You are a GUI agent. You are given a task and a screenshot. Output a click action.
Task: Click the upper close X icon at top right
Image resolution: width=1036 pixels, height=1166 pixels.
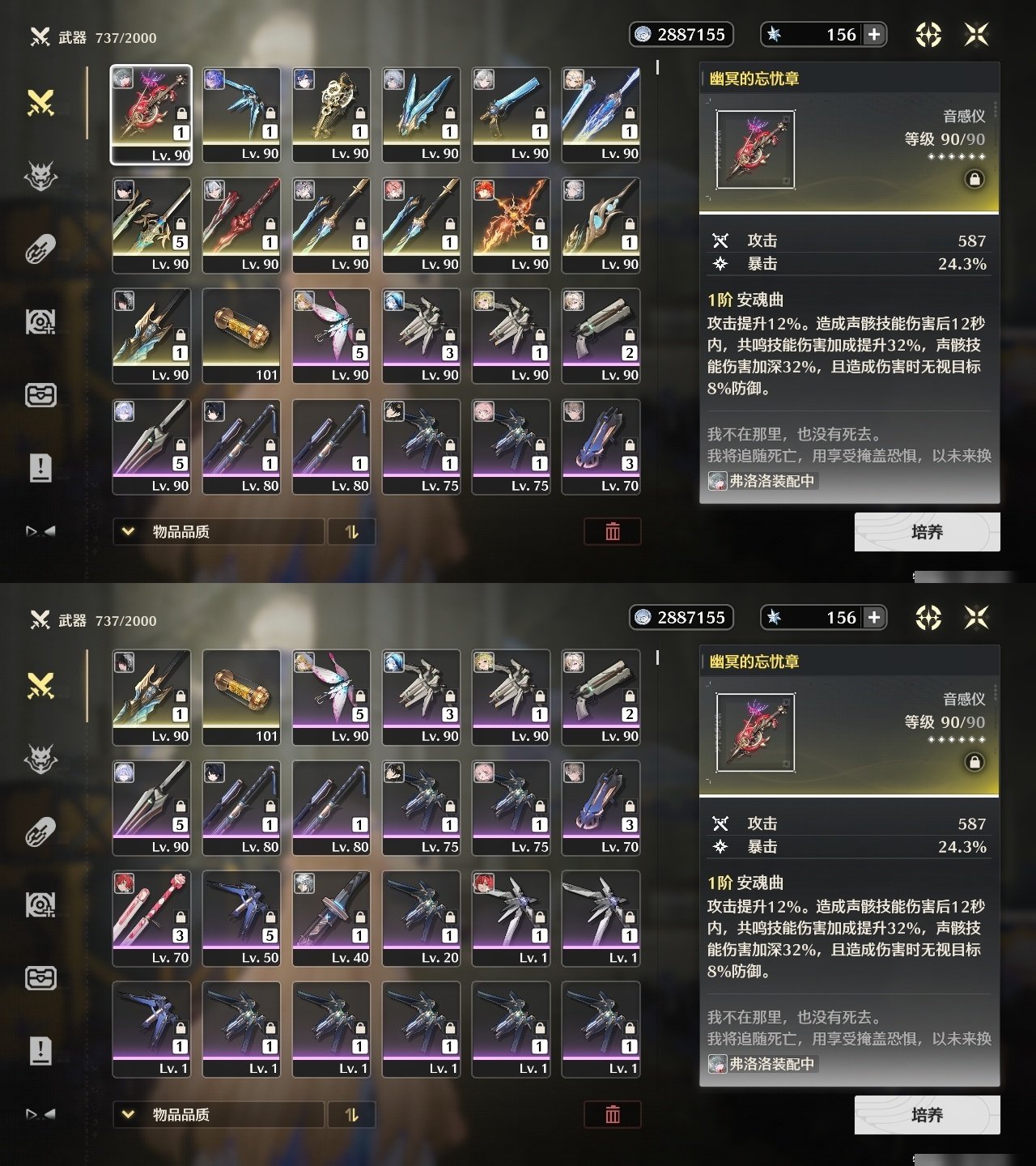[977, 34]
